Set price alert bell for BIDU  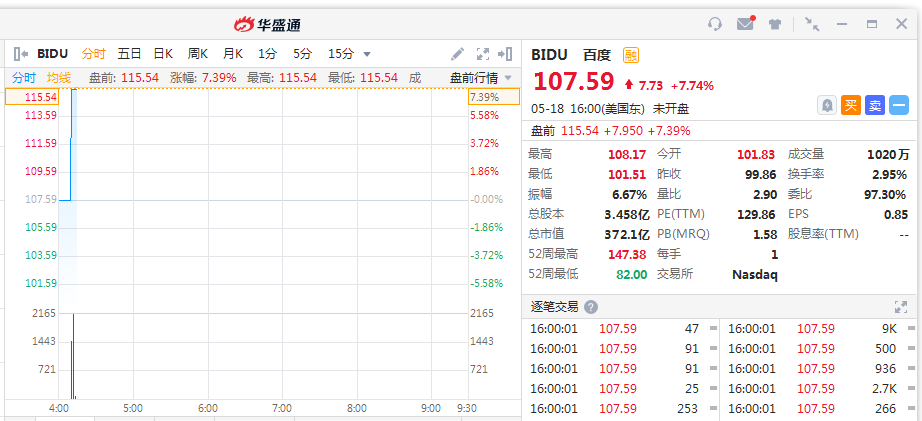[x=827, y=105]
